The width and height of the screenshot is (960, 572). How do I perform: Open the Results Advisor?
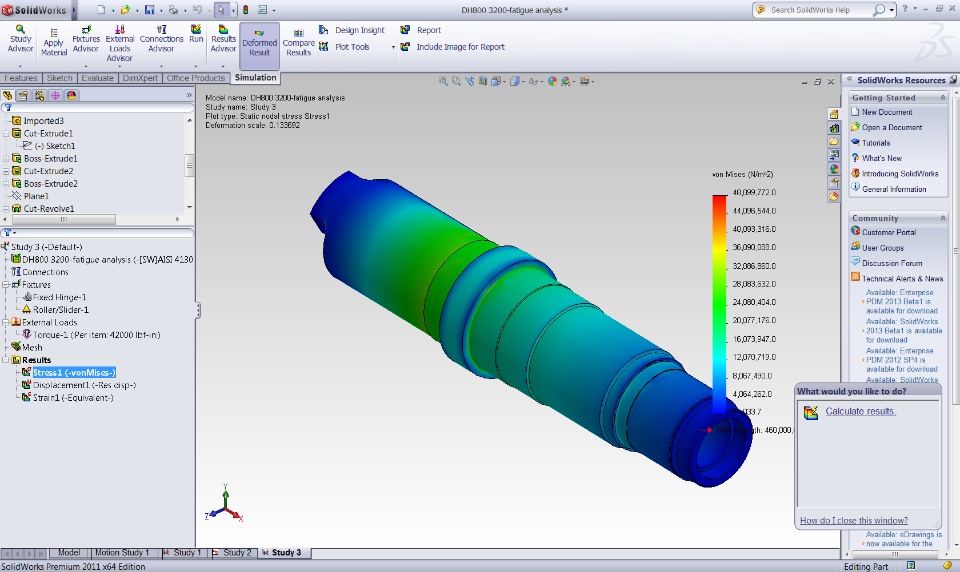[223, 39]
